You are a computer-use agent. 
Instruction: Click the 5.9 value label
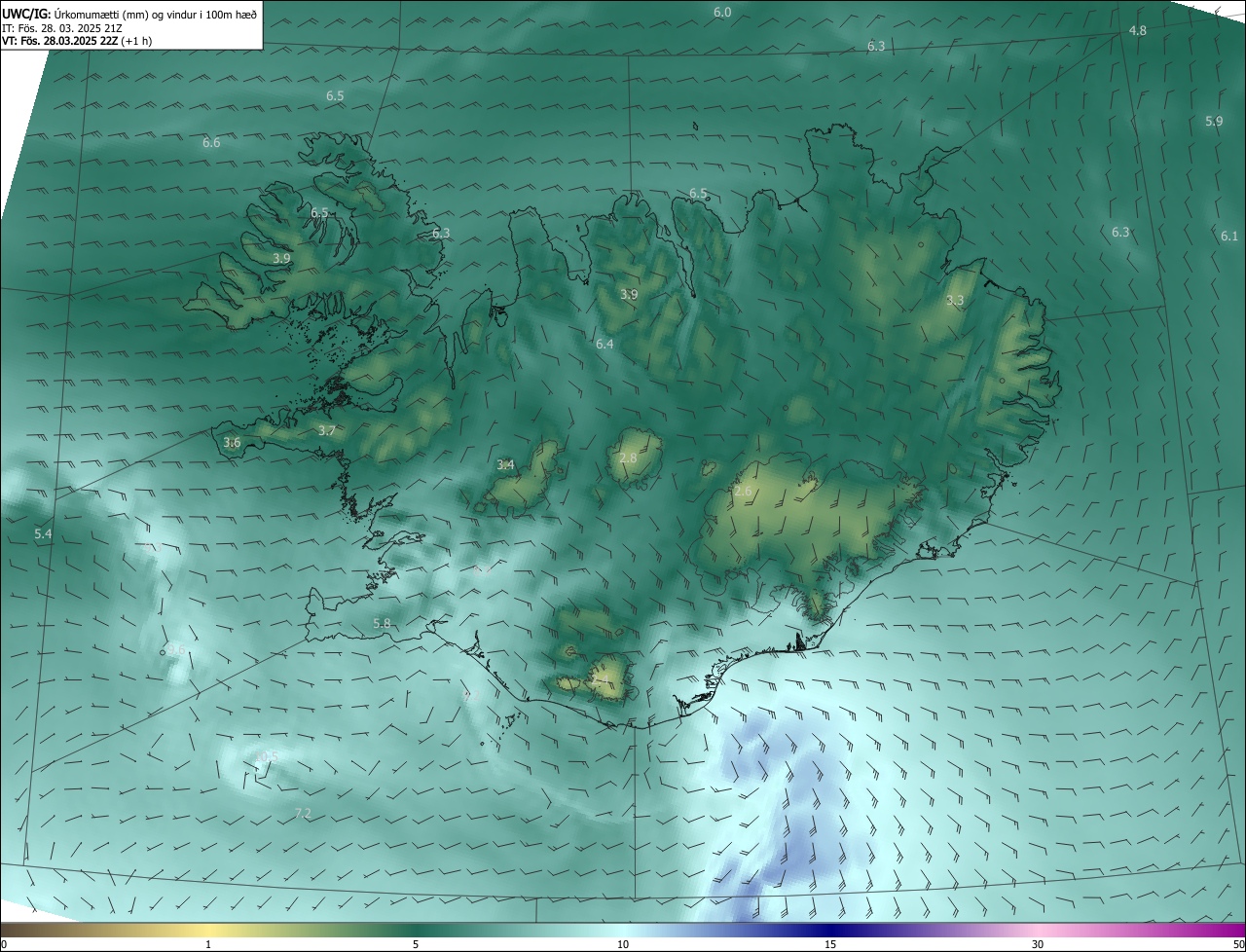click(x=1214, y=122)
